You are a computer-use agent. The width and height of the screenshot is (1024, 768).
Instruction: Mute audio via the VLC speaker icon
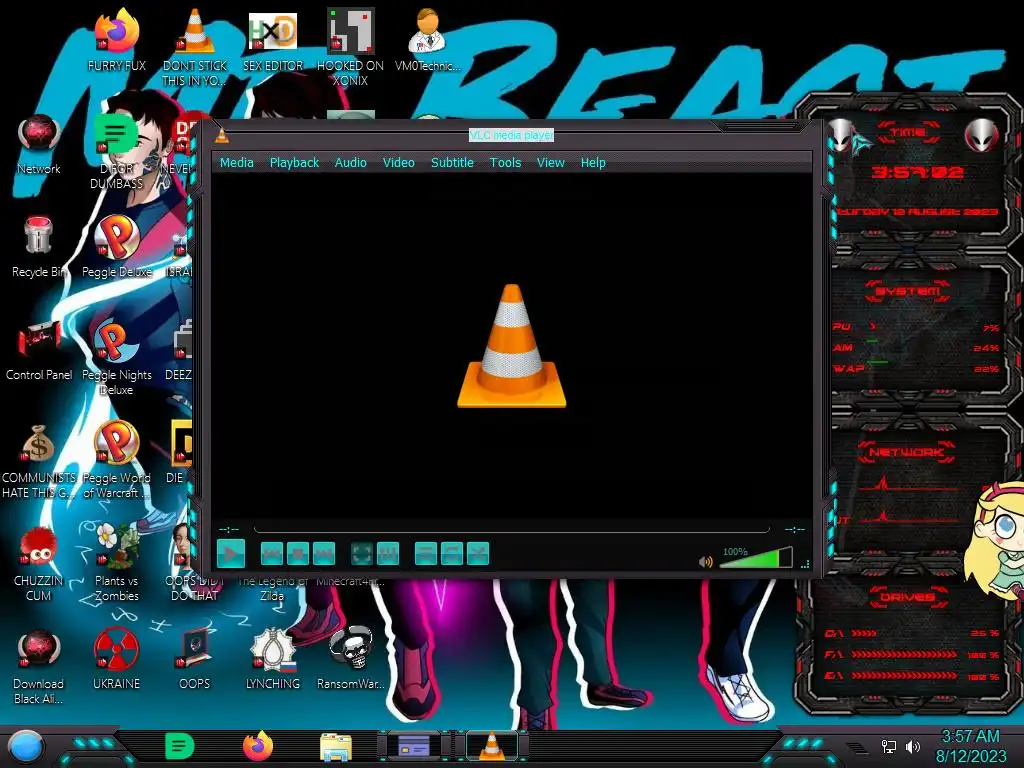coord(705,562)
